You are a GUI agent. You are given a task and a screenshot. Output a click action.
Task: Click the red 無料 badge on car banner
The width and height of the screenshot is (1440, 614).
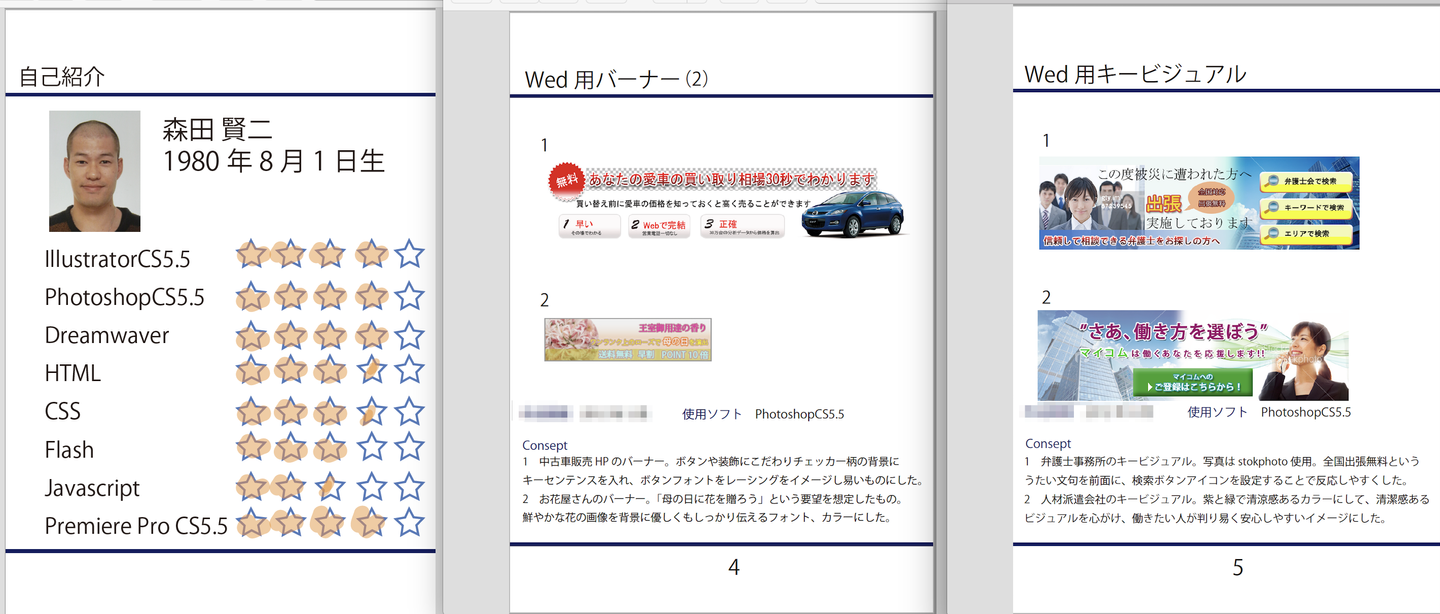pyautogui.click(x=567, y=180)
